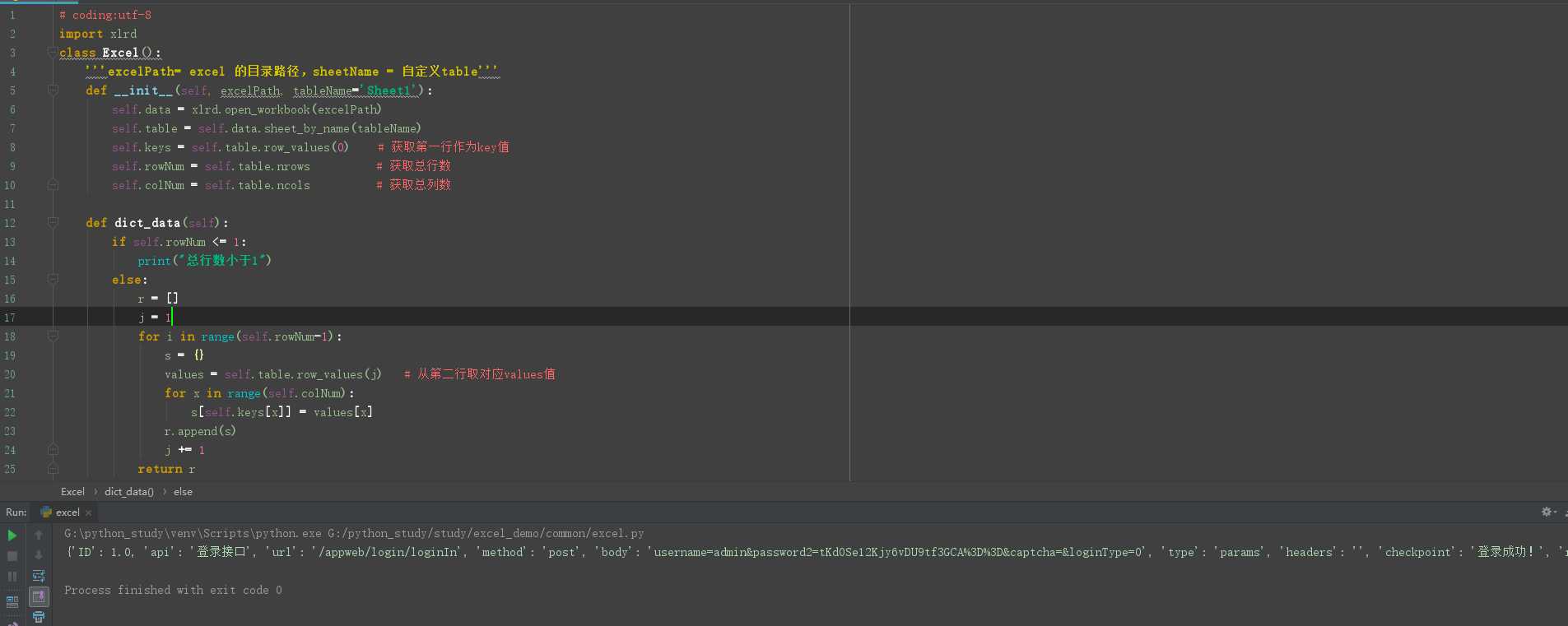Image resolution: width=1568 pixels, height=626 pixels.
Task: Click the else breadcrumb
Action: pyautogui.click(x=183, y=492)
